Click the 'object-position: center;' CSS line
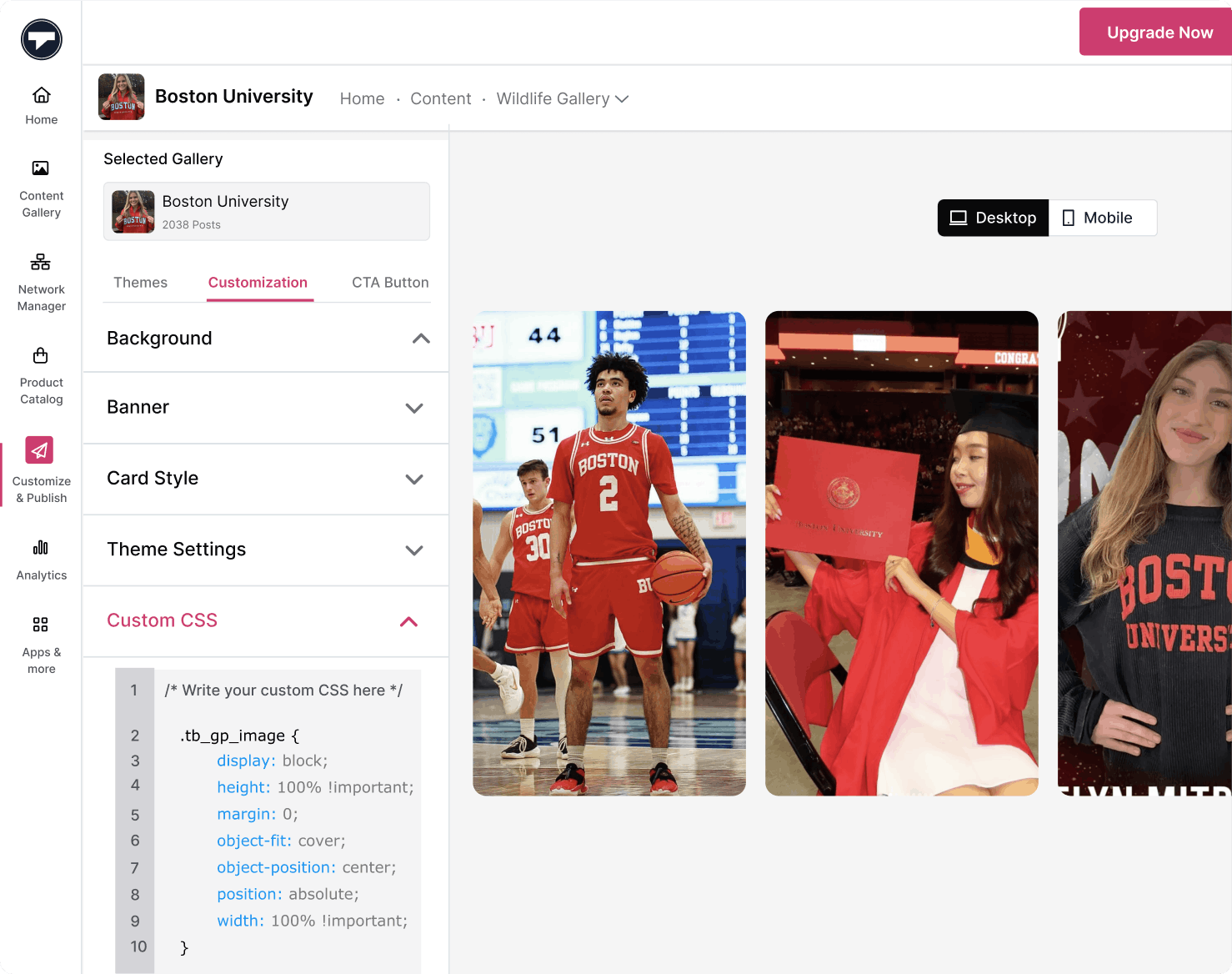Viewport: 1232px width, 974px height. 307,867
